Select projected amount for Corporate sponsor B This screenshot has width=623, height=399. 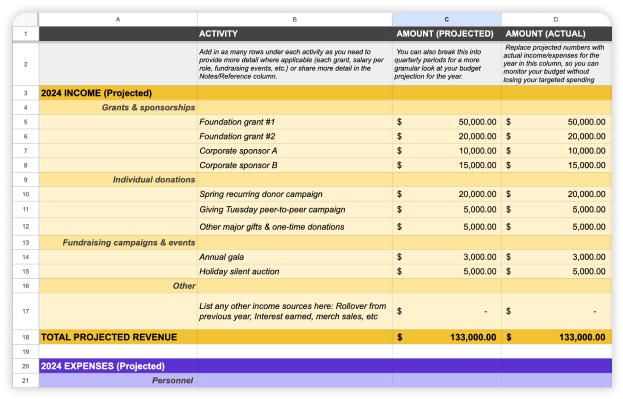coord(447,165)
